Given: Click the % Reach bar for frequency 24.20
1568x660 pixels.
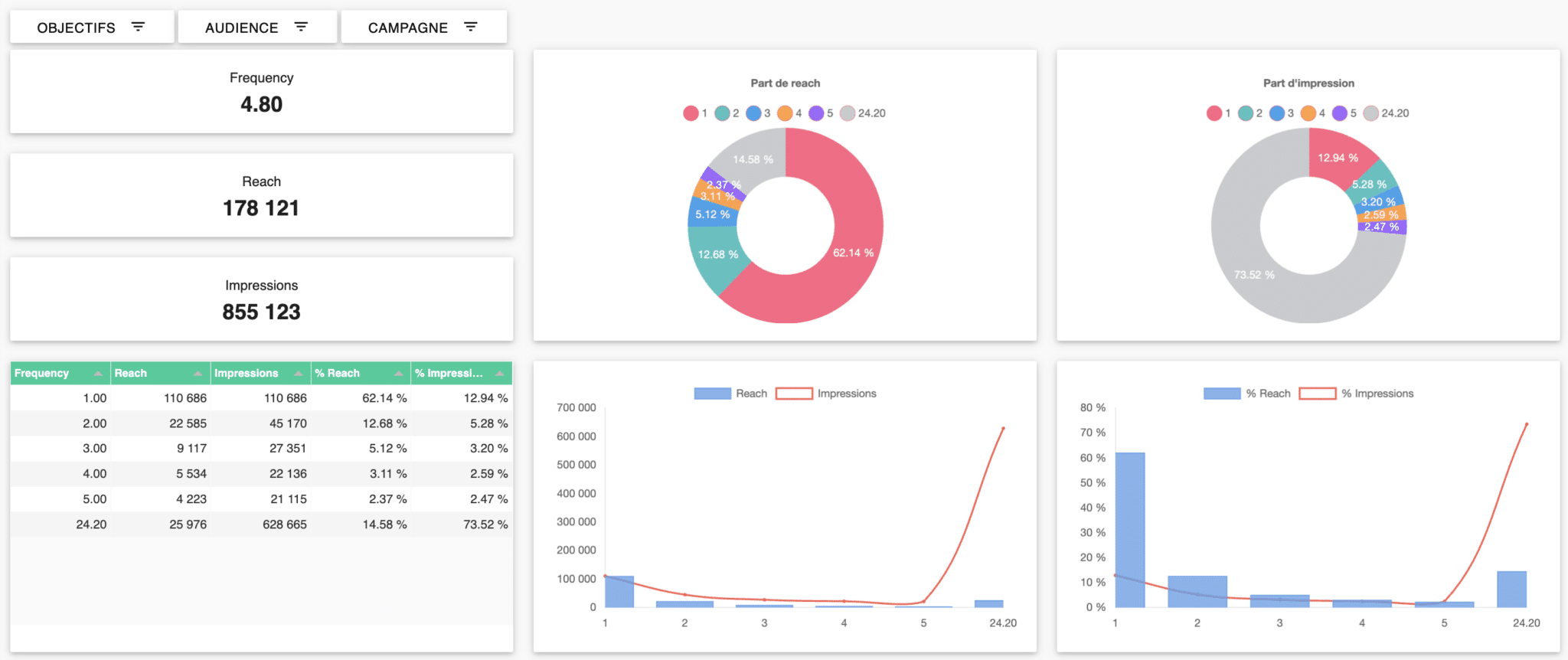Looking at the screenshot, I should (x=1511, y=589).
